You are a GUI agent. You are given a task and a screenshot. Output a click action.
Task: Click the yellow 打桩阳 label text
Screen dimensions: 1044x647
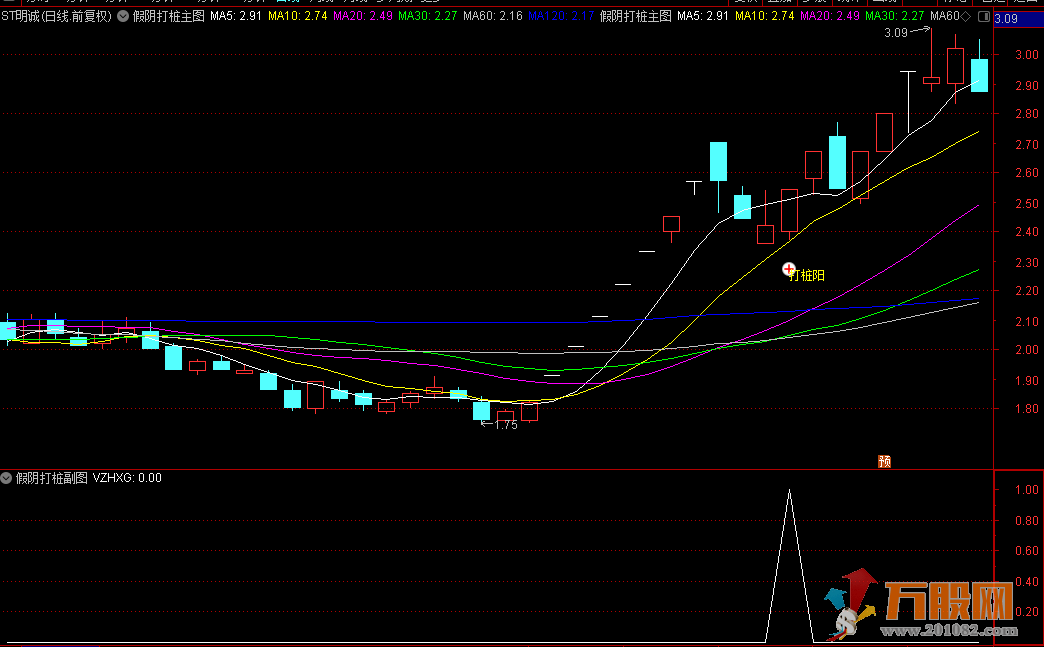[807, 276]
